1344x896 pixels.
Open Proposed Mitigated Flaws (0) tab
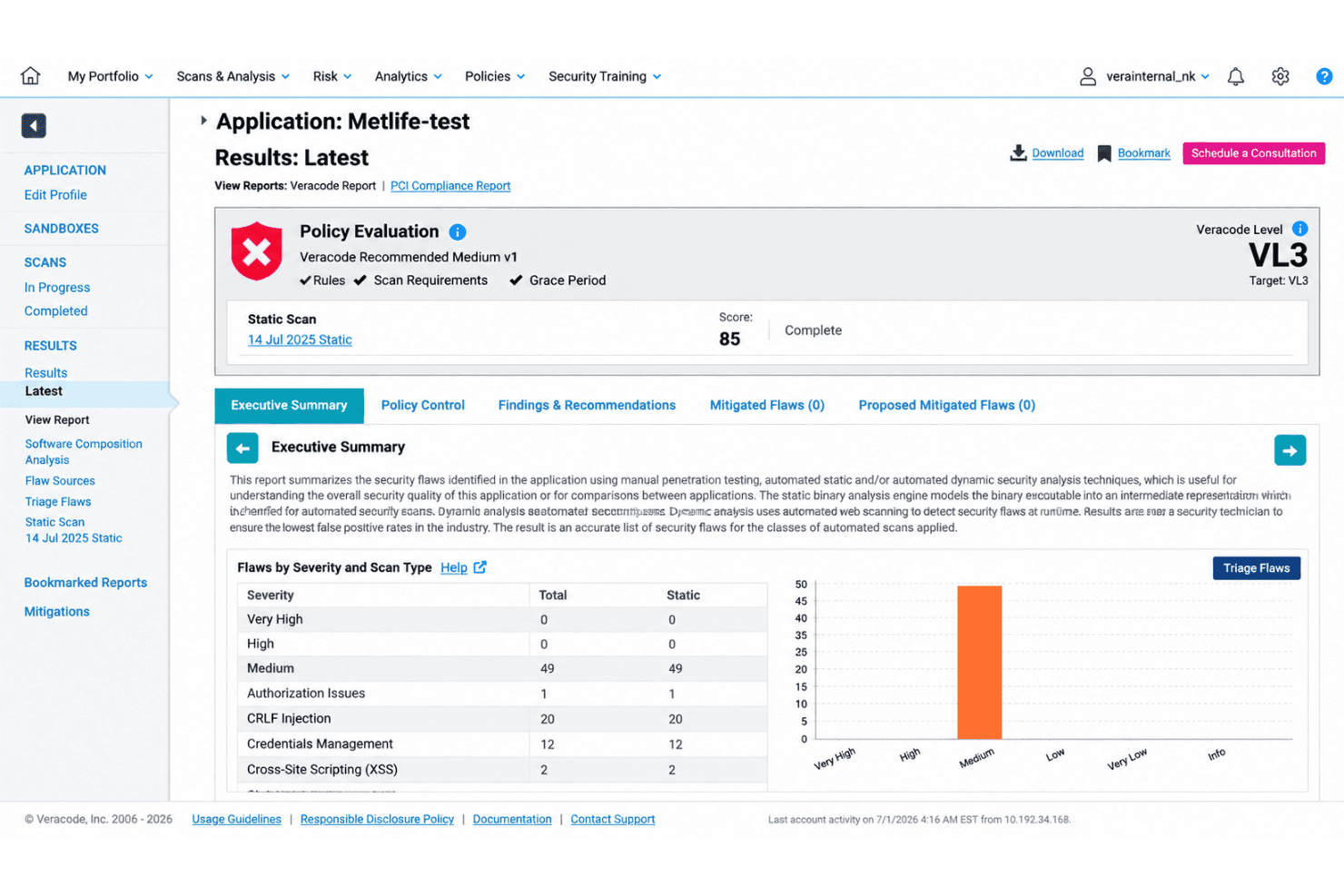pos(947,406)
